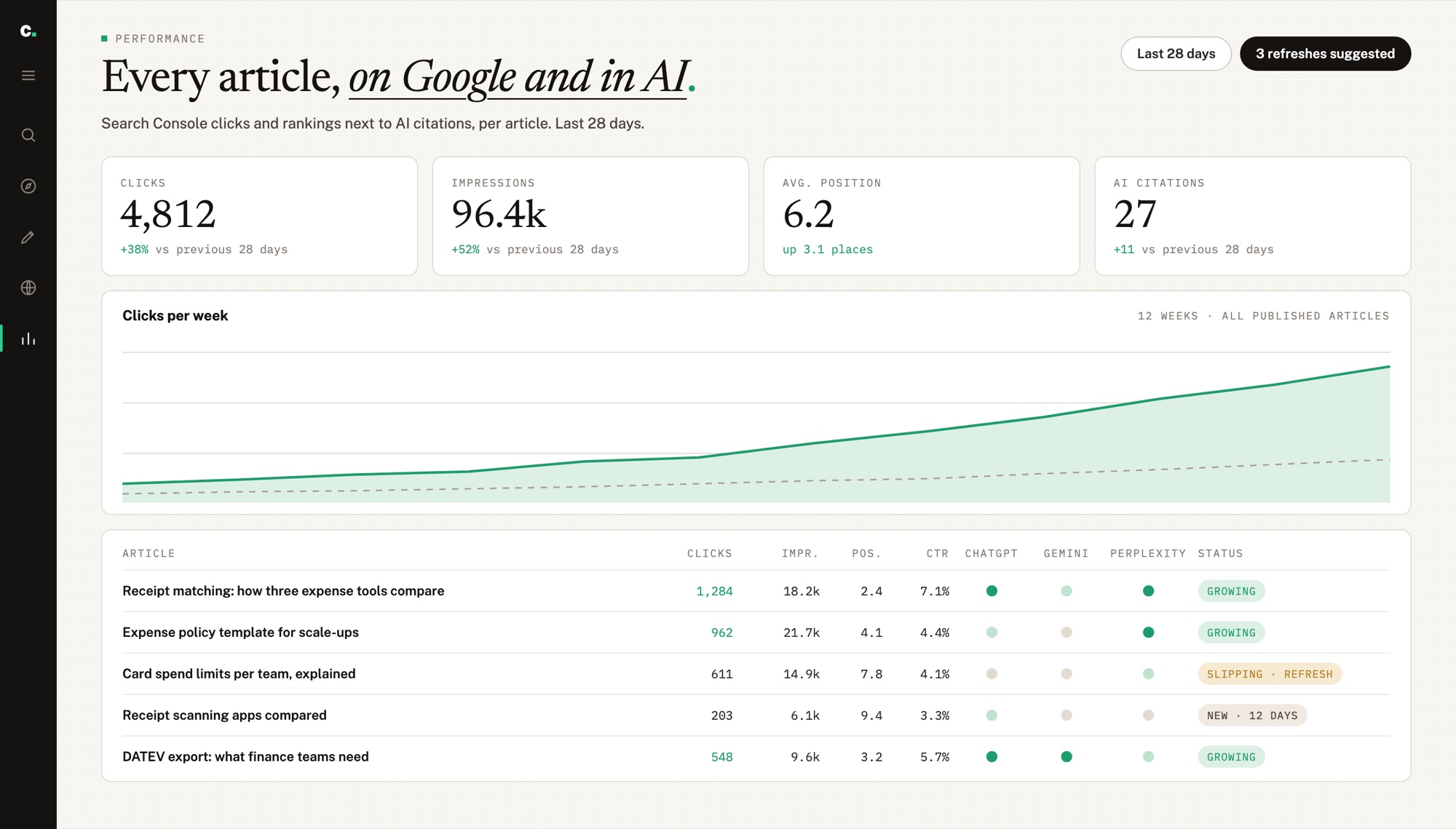
Task: Open article Receipt scanning apps compared
Action: click(224, 715)
